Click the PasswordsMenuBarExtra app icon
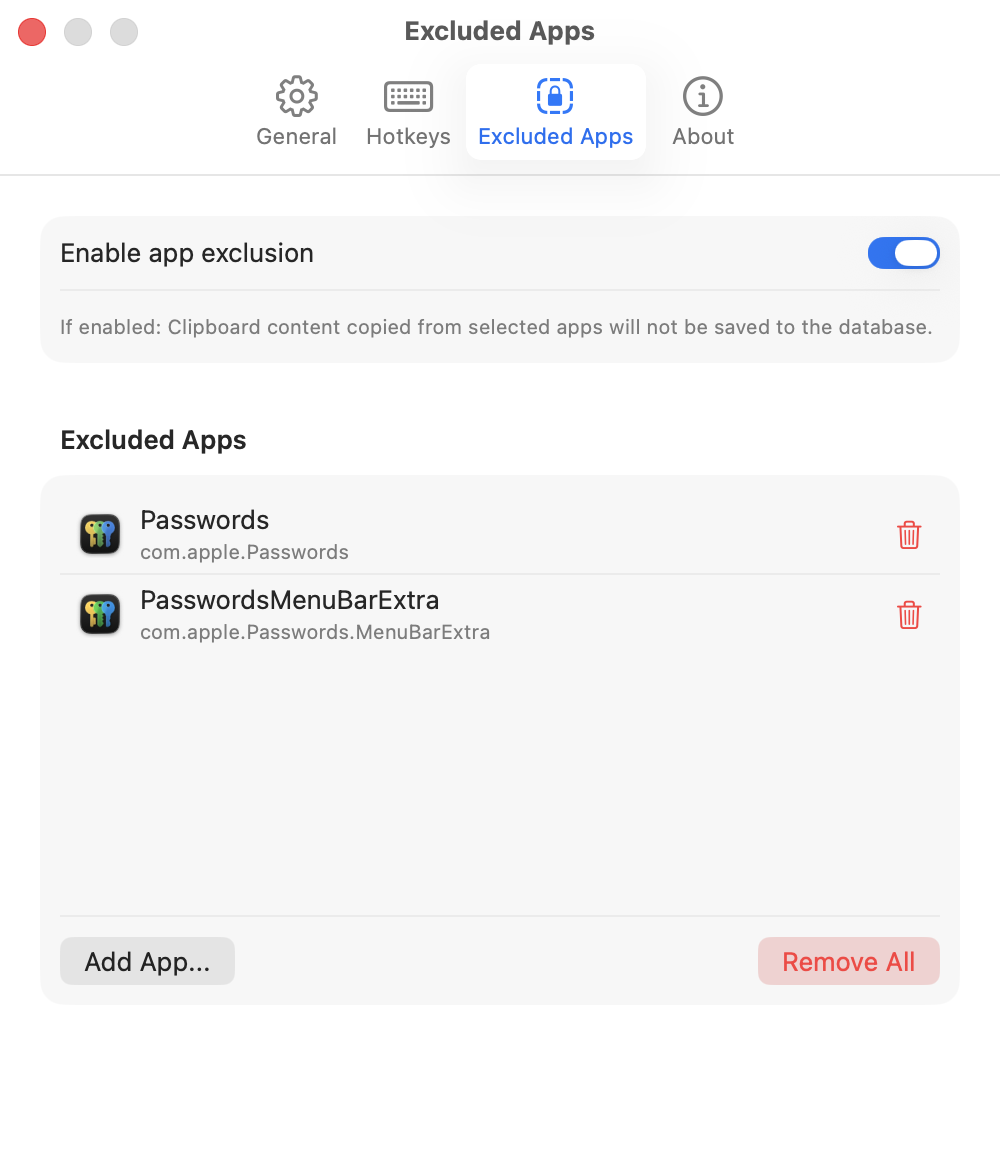This screenshot has height=1176, width=1000. (x=99, y=613)
